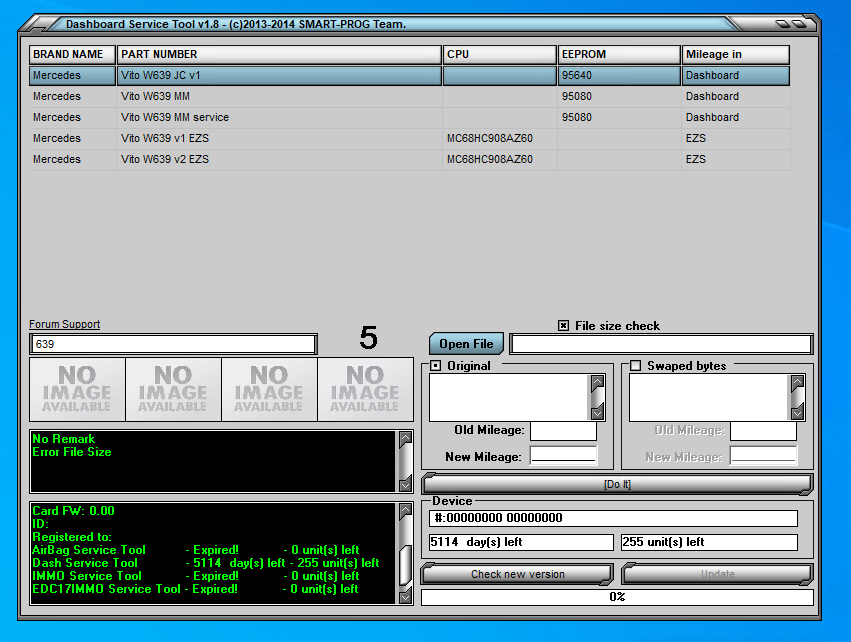The height and width of the screenshot is (642, 851).
Task: Click the Original New Mileage field
Action: [563, 455]
